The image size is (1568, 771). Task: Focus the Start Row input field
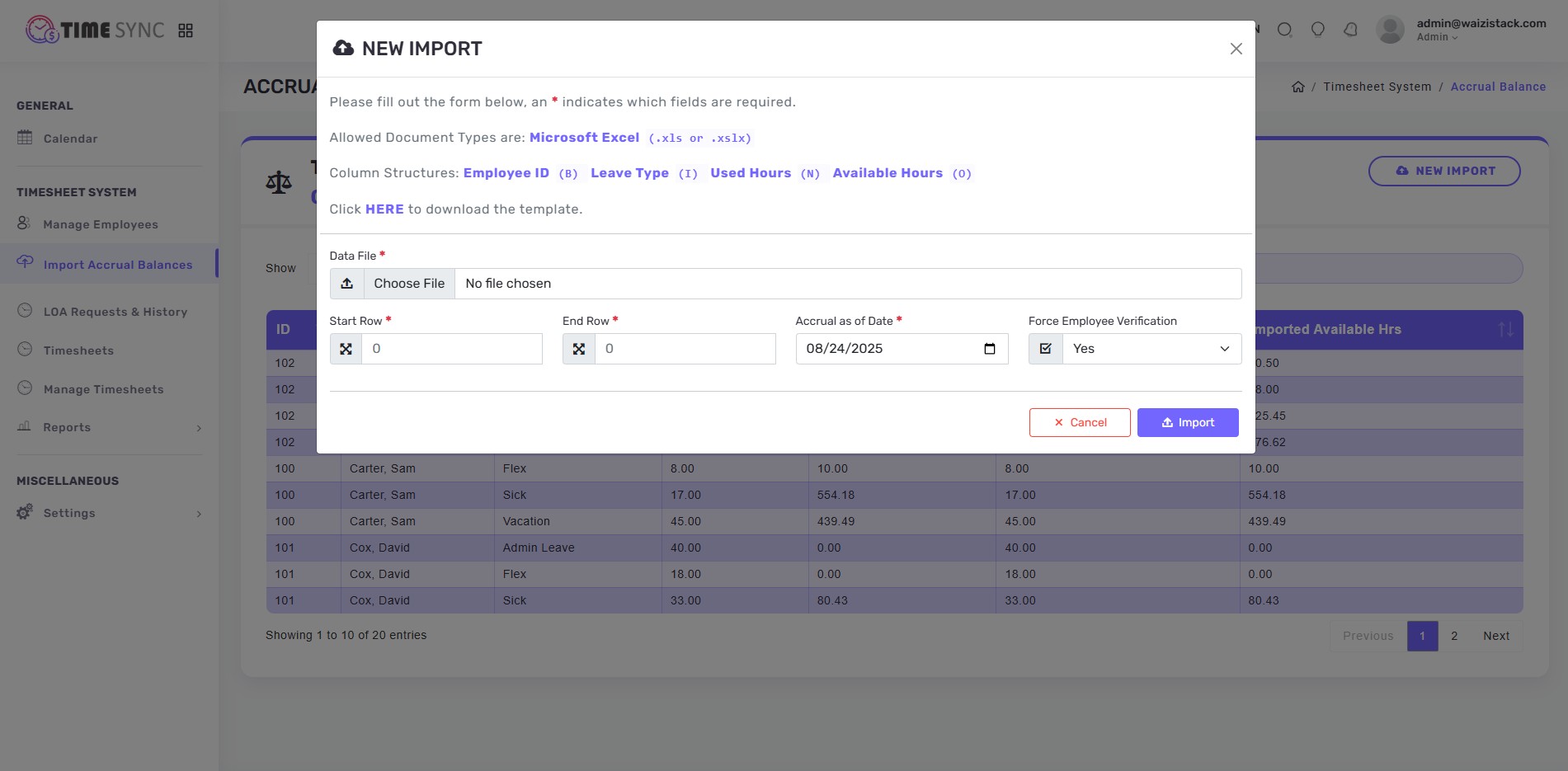[452, 349]
